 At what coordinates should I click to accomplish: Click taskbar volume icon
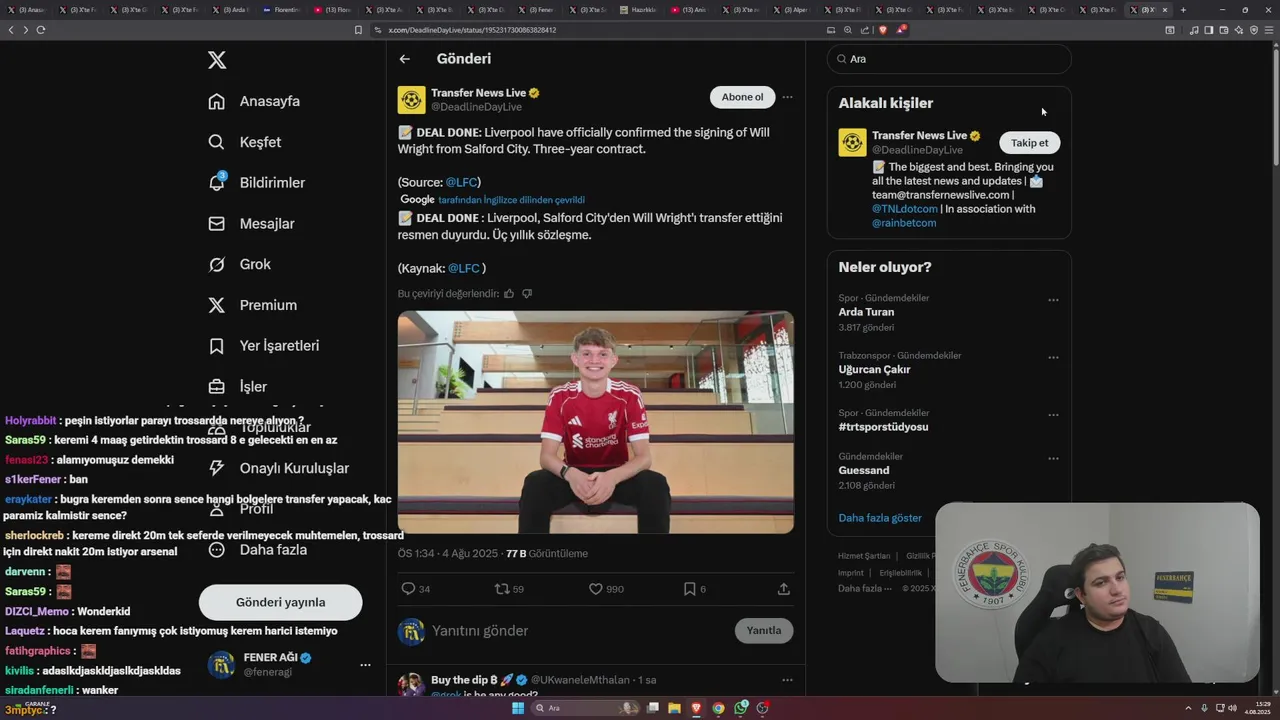pos(1232,708)
